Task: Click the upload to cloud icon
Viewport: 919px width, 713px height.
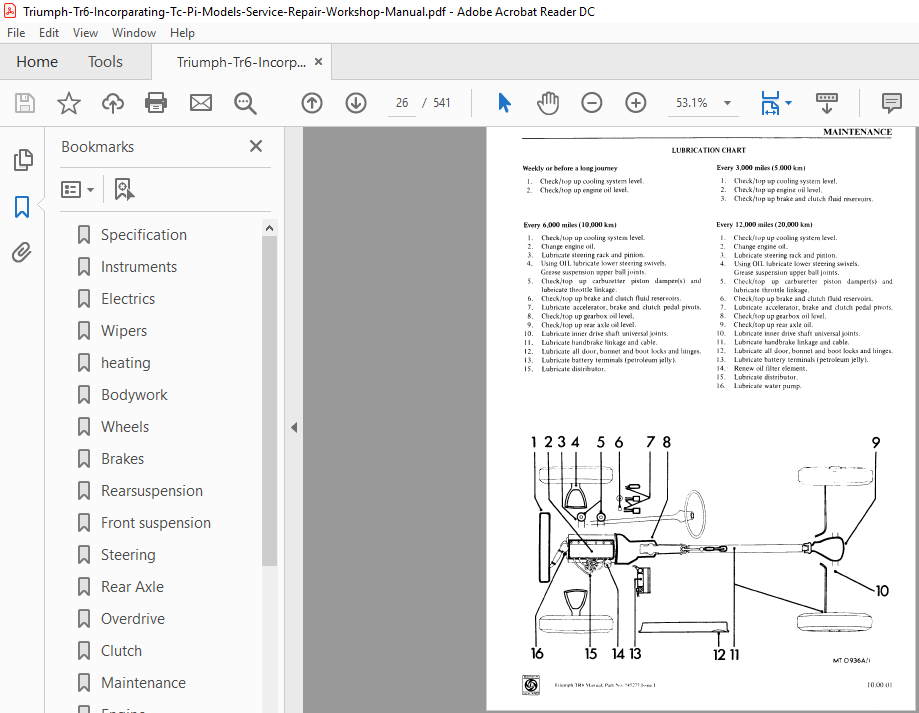Action: click(x=113, y=103)
